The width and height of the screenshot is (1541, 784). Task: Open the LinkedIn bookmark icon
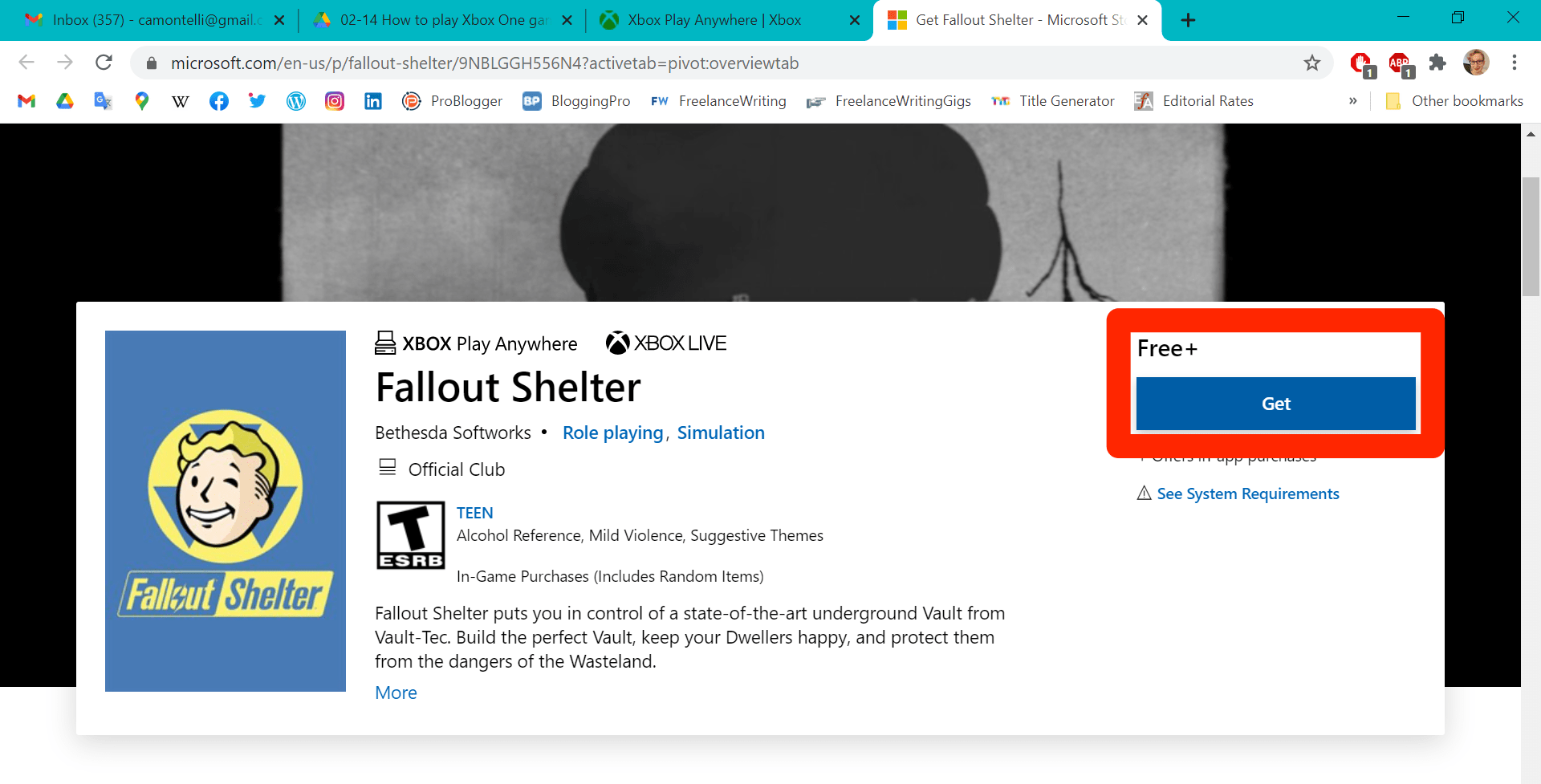(x=373, y=101)
